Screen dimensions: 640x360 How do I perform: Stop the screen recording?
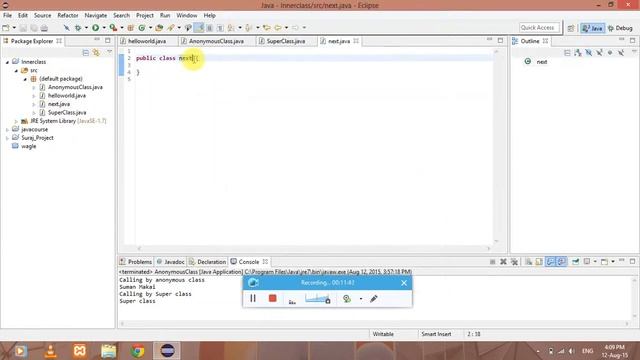273,298
